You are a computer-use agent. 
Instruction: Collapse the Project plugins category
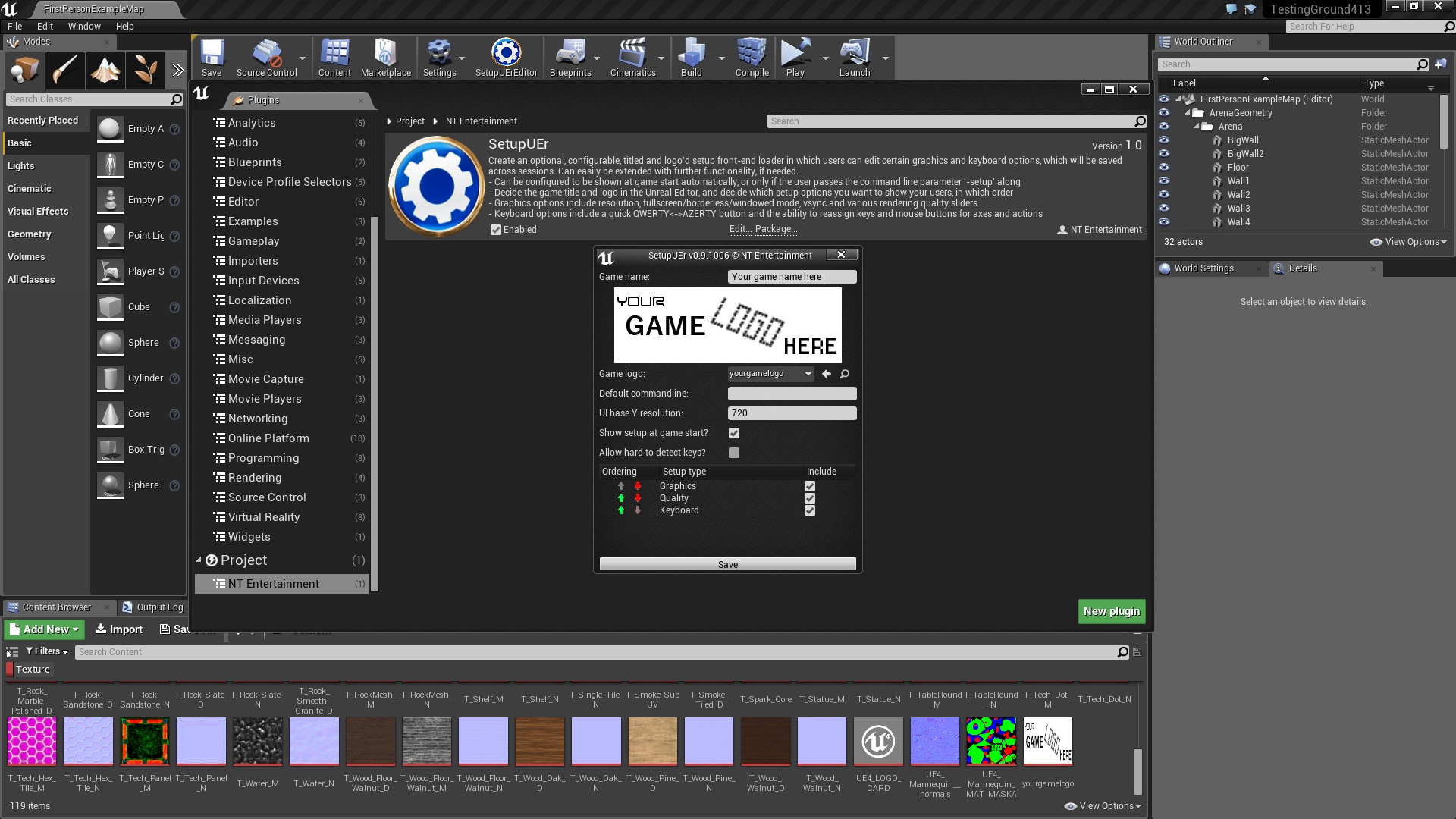(199, 560)
